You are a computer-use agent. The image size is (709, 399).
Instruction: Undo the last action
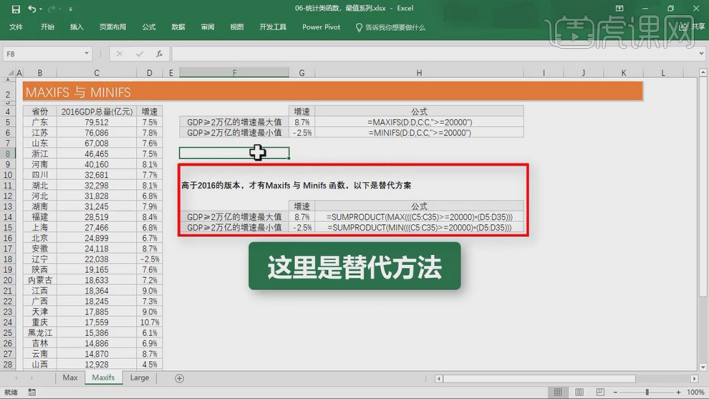coord(31,9)
